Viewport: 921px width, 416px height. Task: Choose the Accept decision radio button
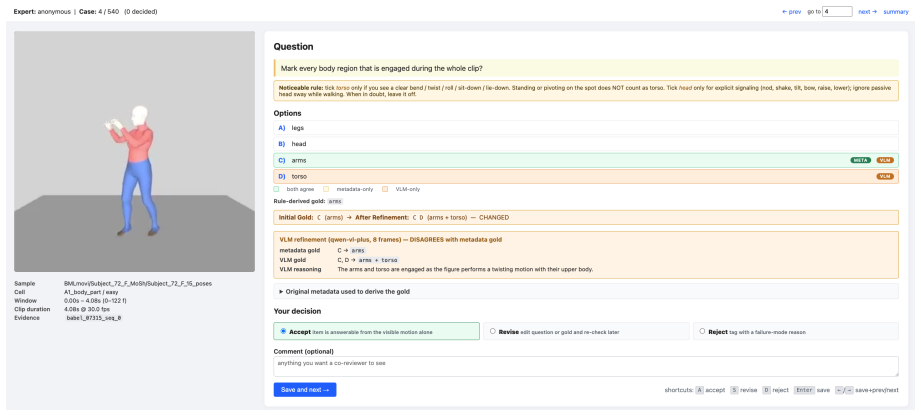pyautogui.click(x=284, y=331)
